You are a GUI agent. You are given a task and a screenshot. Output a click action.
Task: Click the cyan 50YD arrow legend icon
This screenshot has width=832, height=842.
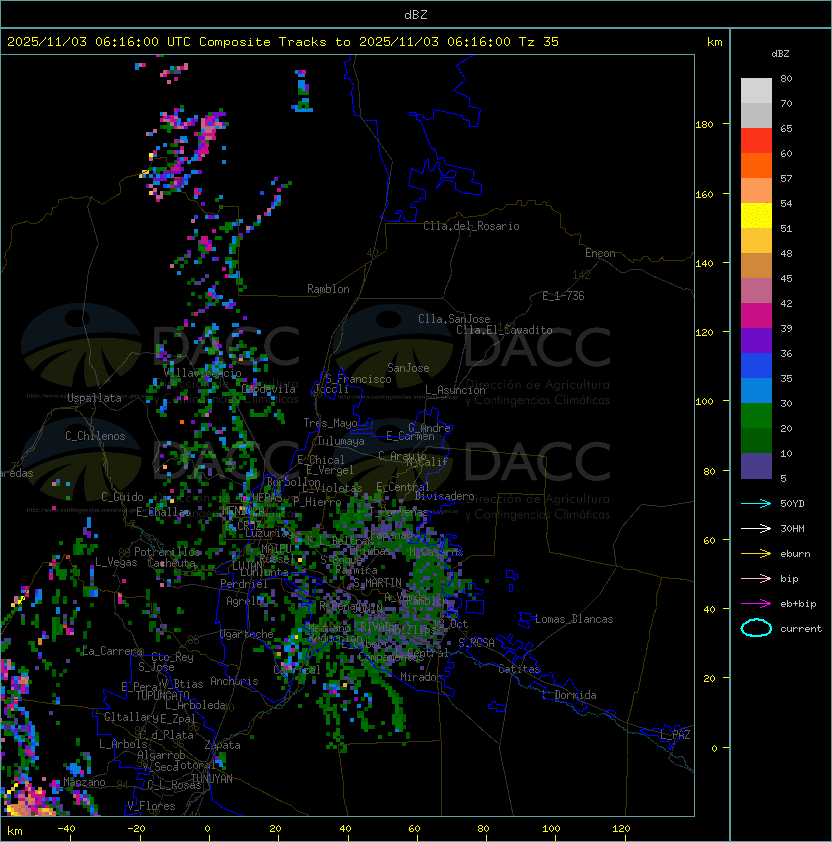click(756, 504)
